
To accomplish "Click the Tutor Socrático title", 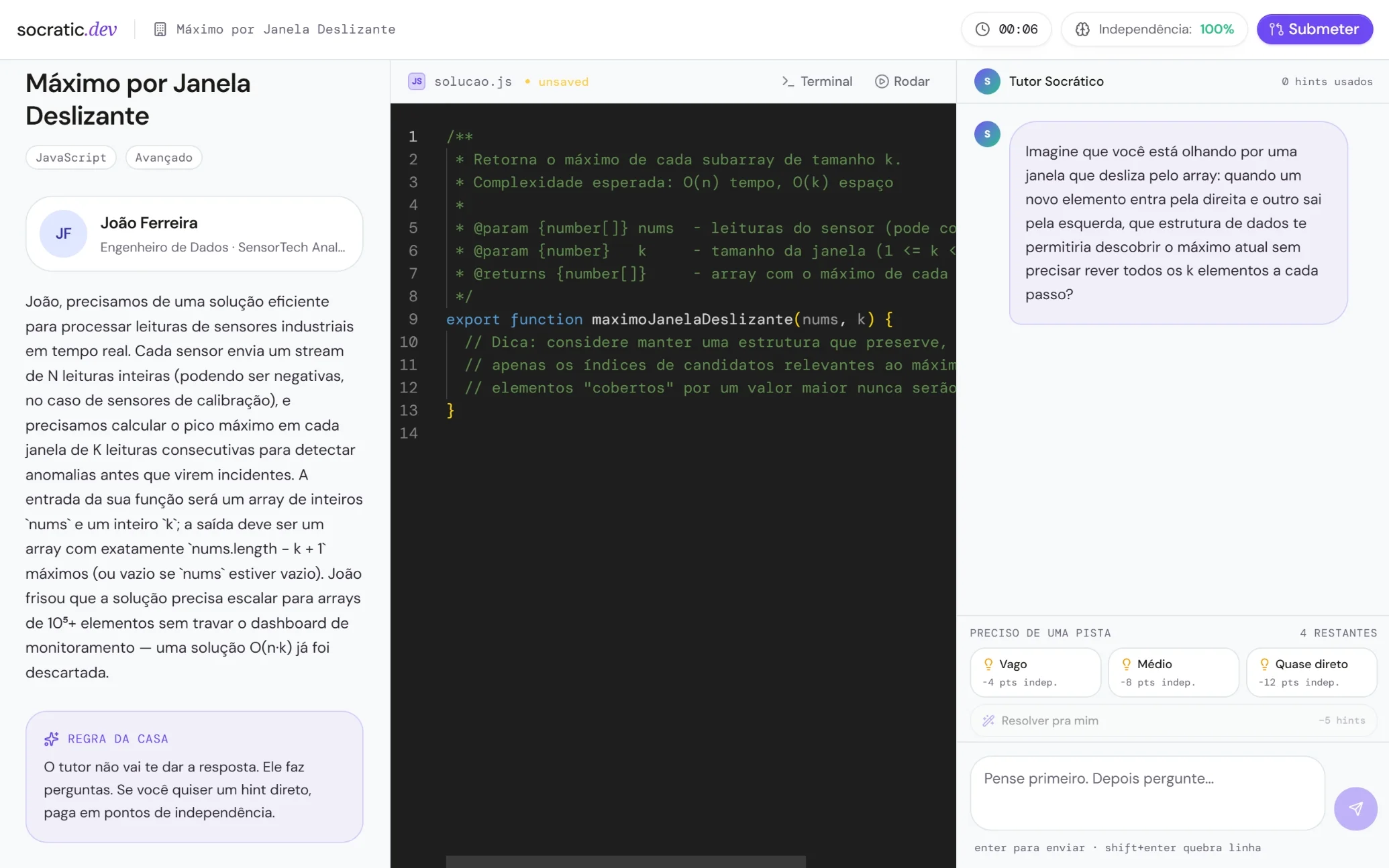I will pos(1056,81).
